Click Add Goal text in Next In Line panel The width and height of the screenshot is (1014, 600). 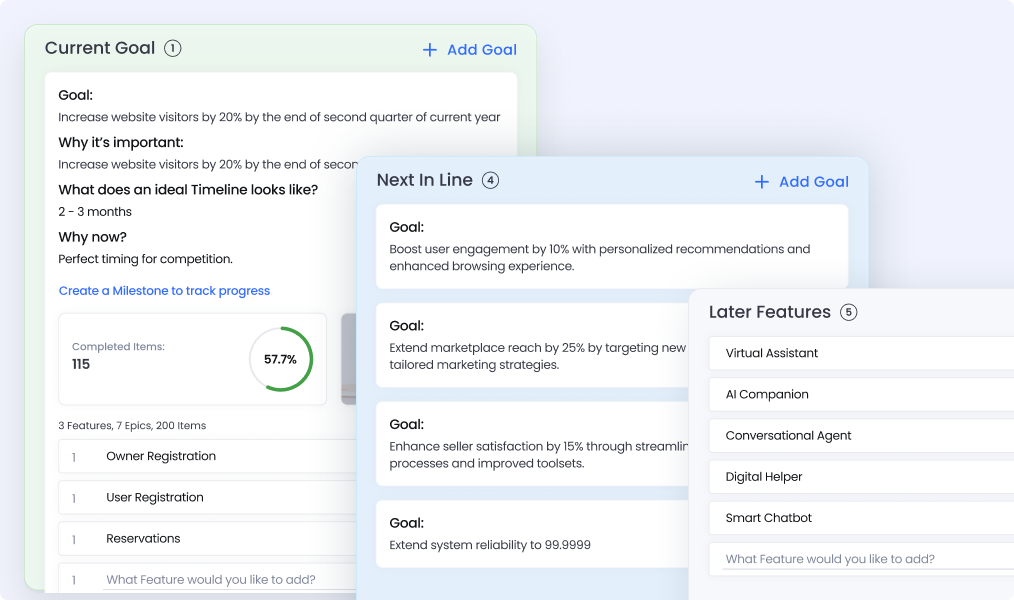point(813,182)
